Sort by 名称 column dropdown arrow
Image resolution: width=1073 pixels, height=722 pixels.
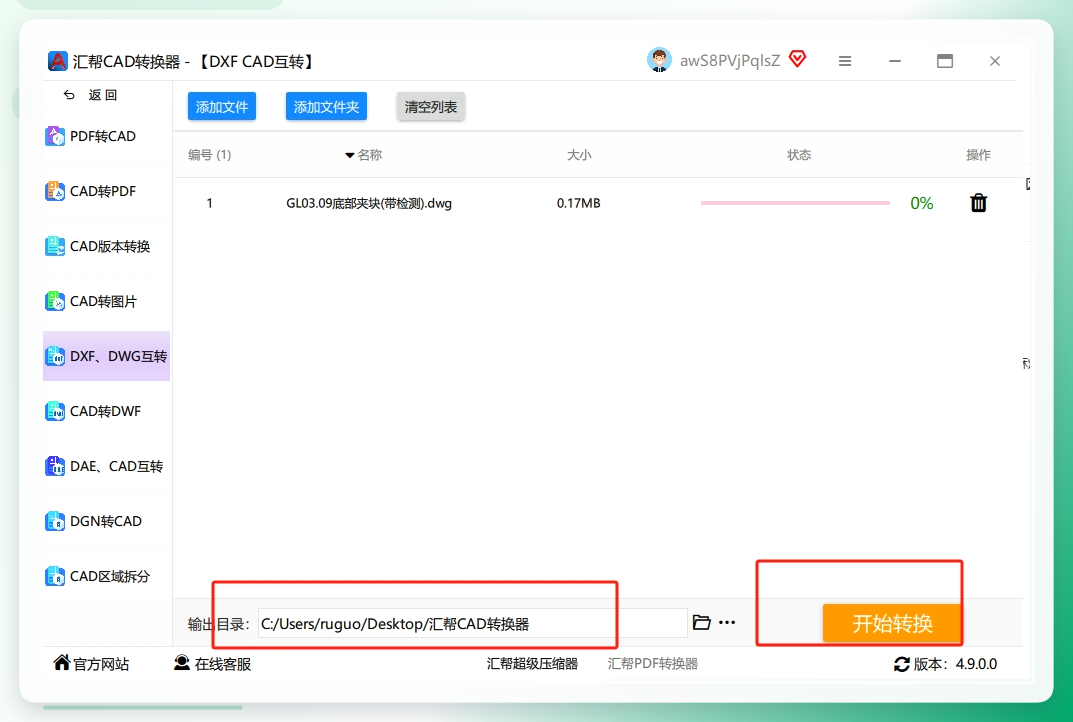click(350, 155)
